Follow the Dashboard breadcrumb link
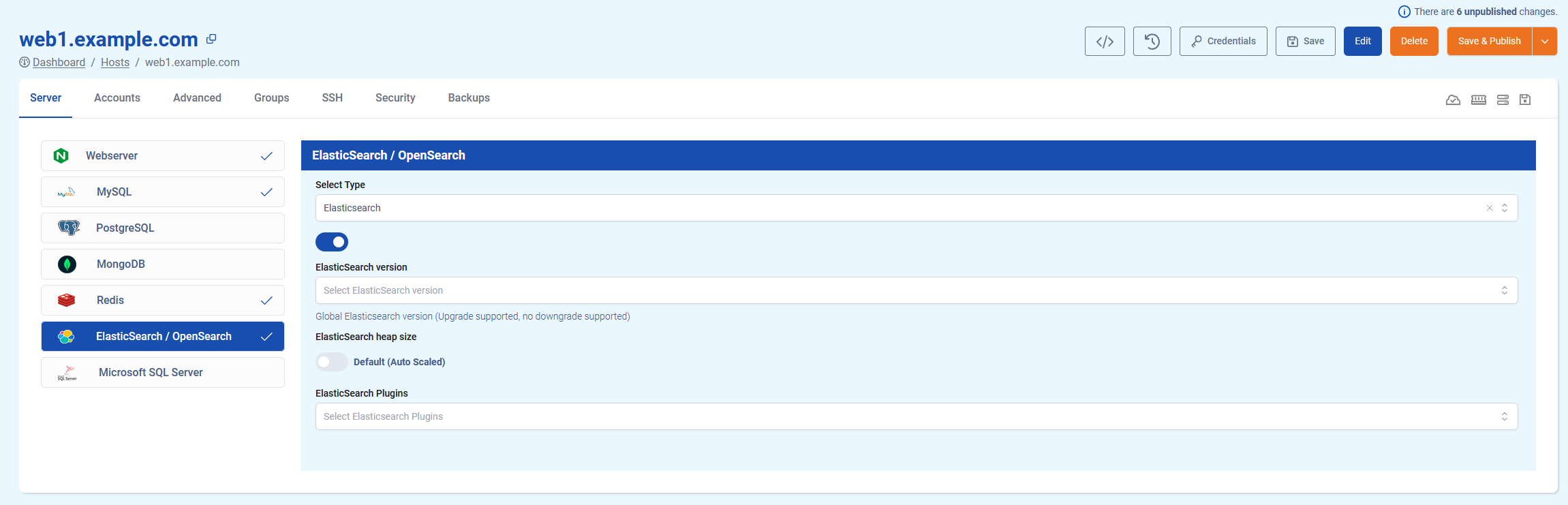 59,62
